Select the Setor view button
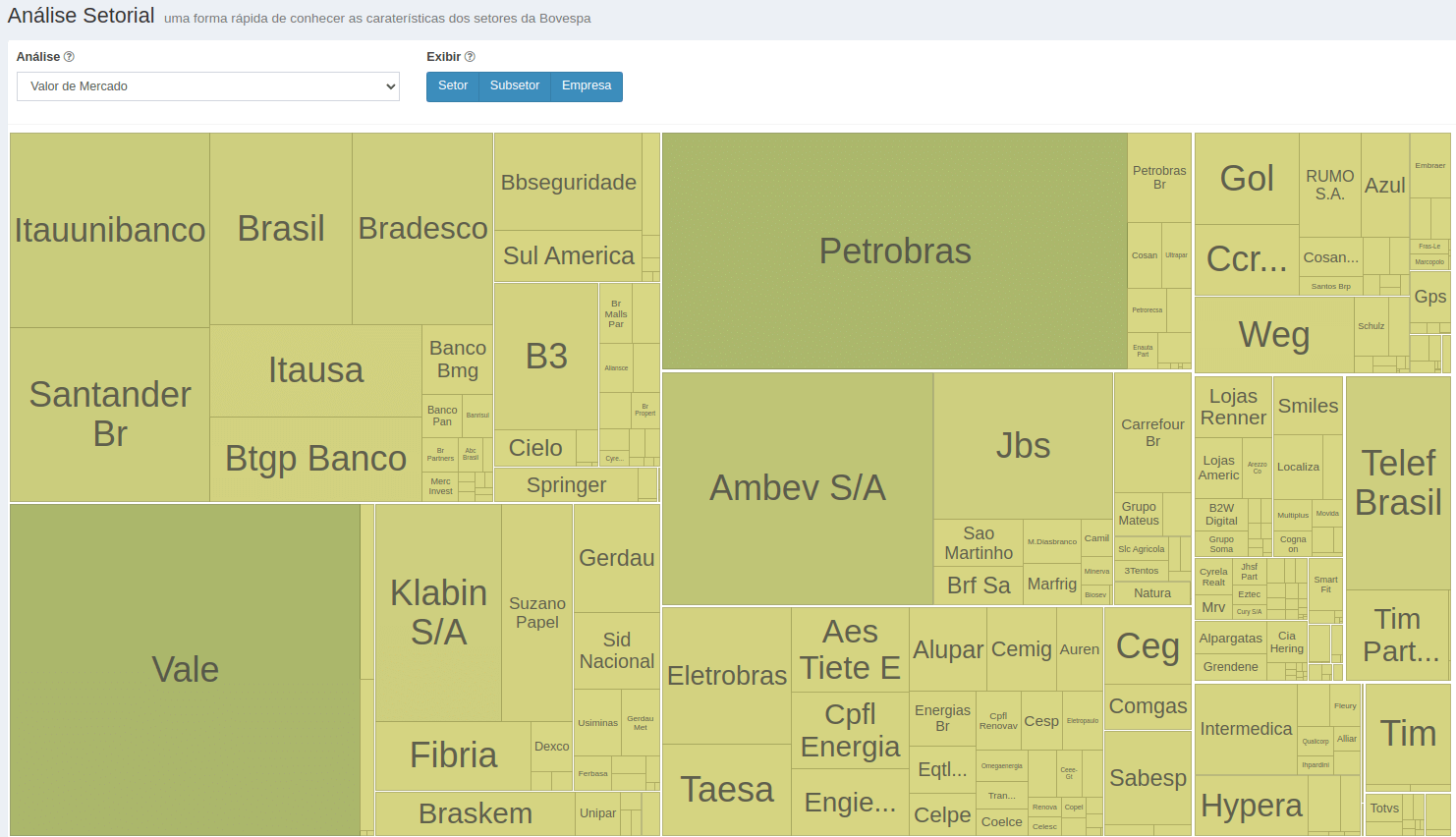The image size is (1456, 837). point(453,86)
